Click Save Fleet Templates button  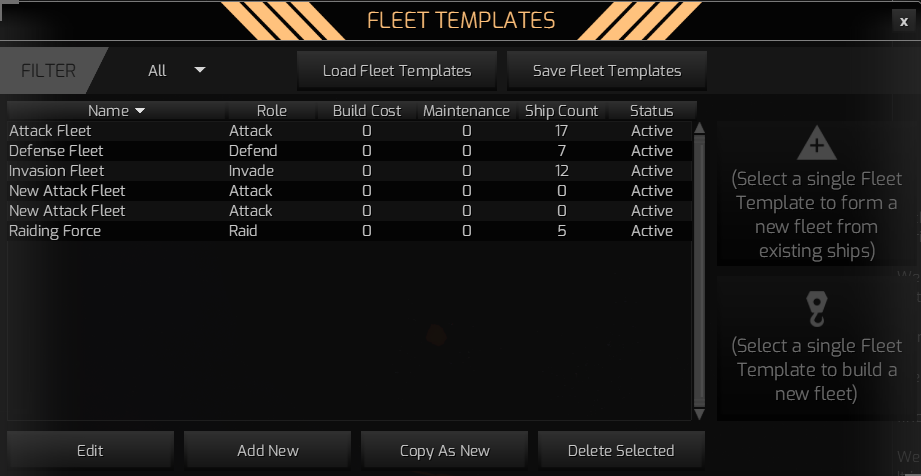point(607,71)
